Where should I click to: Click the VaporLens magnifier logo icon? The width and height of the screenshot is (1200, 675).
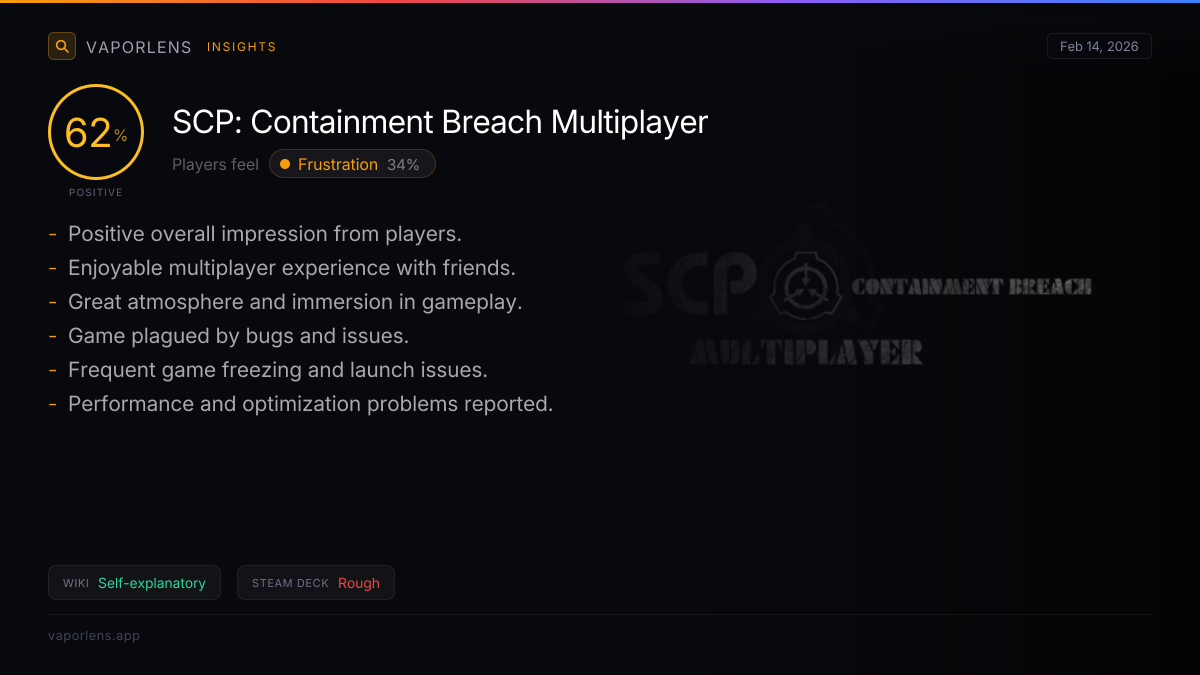(62, 46)
